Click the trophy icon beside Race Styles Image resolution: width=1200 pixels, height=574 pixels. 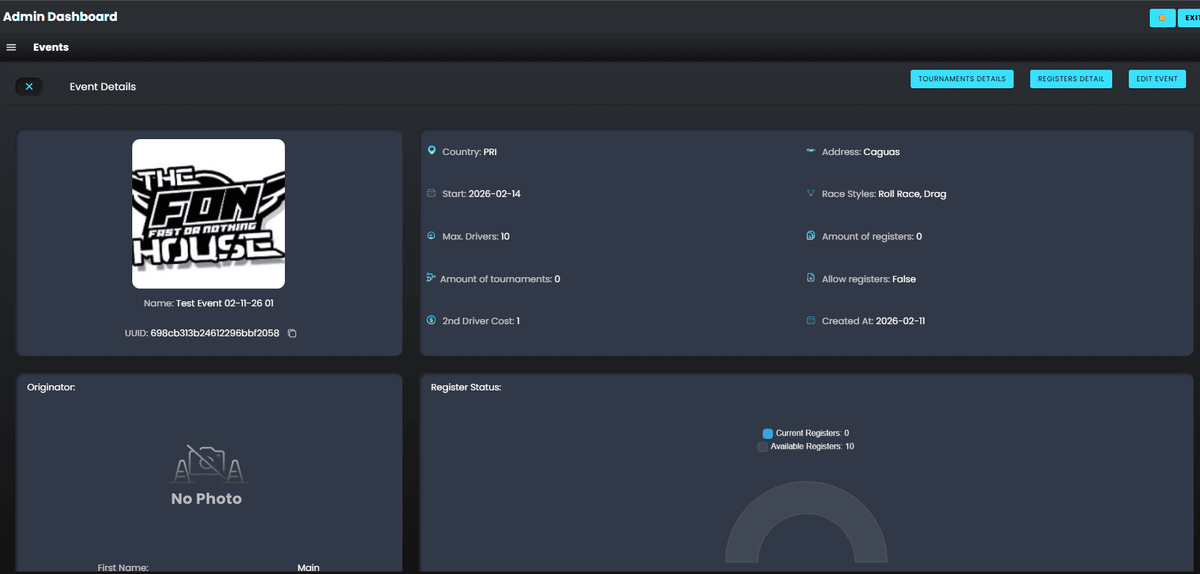point(811,194)
